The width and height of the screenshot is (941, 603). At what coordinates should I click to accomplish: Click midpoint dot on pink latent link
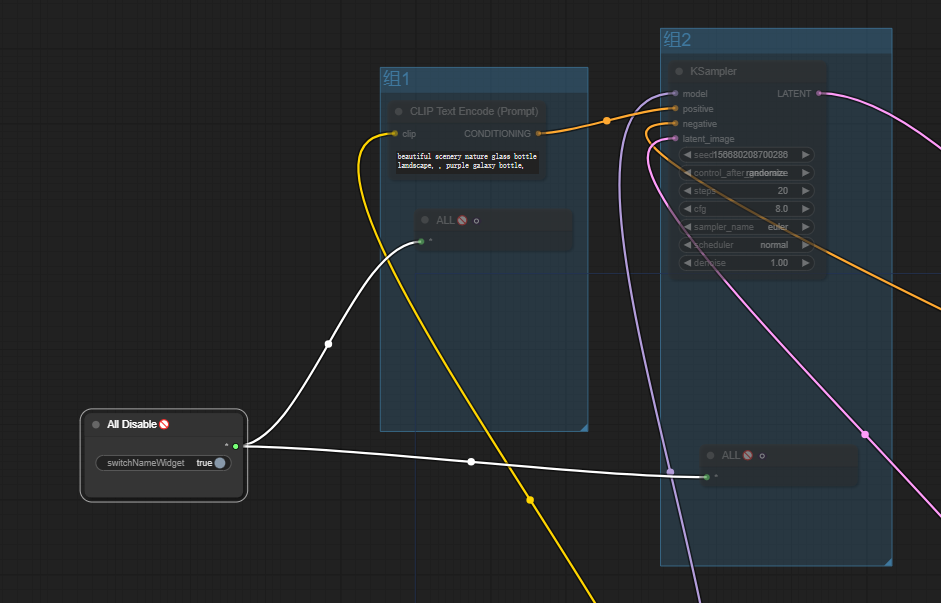point(865,434)
